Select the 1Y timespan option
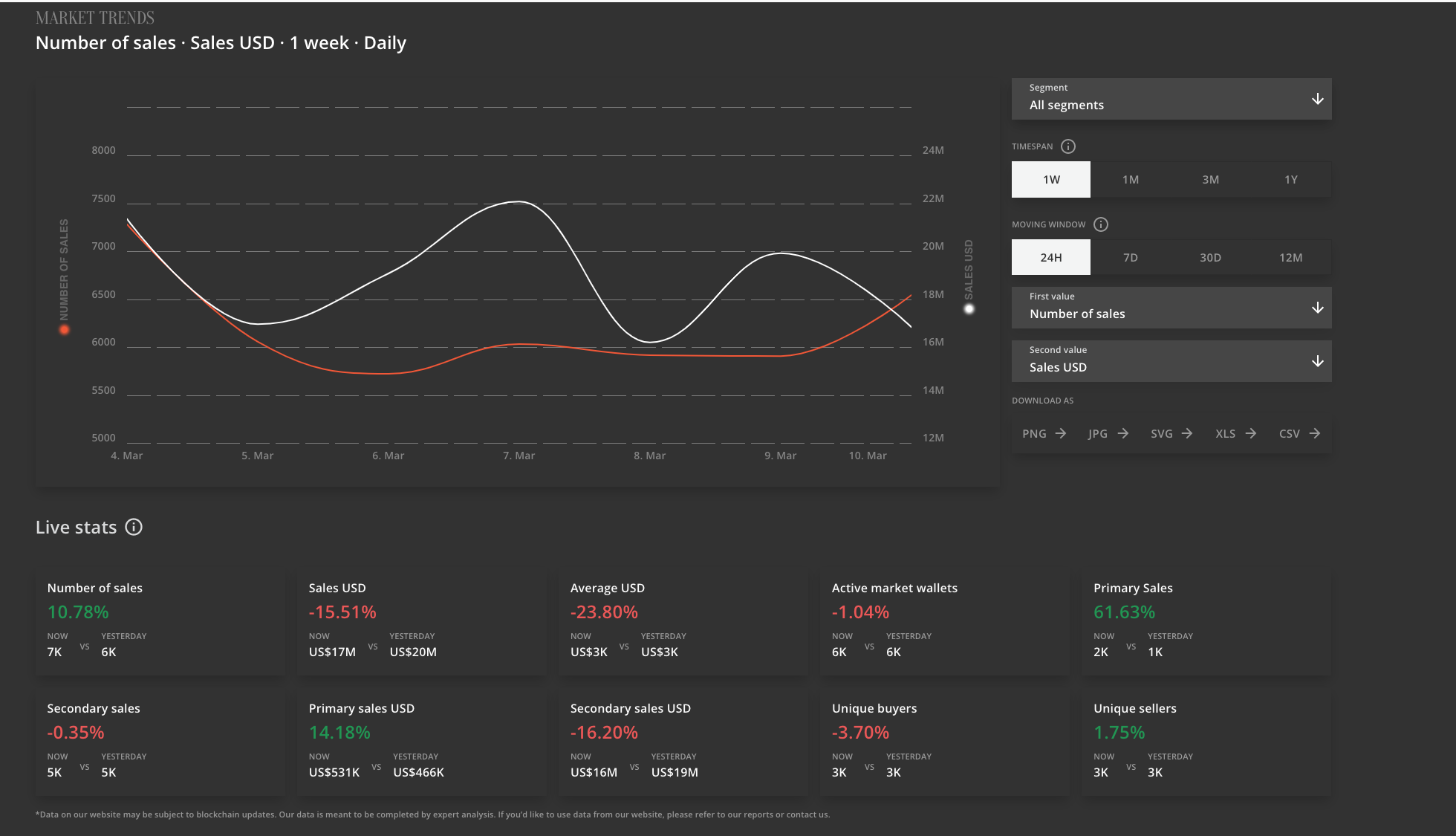Image resolution: width=1456 pixels, height=836 pixels. tap(1291, 180)
